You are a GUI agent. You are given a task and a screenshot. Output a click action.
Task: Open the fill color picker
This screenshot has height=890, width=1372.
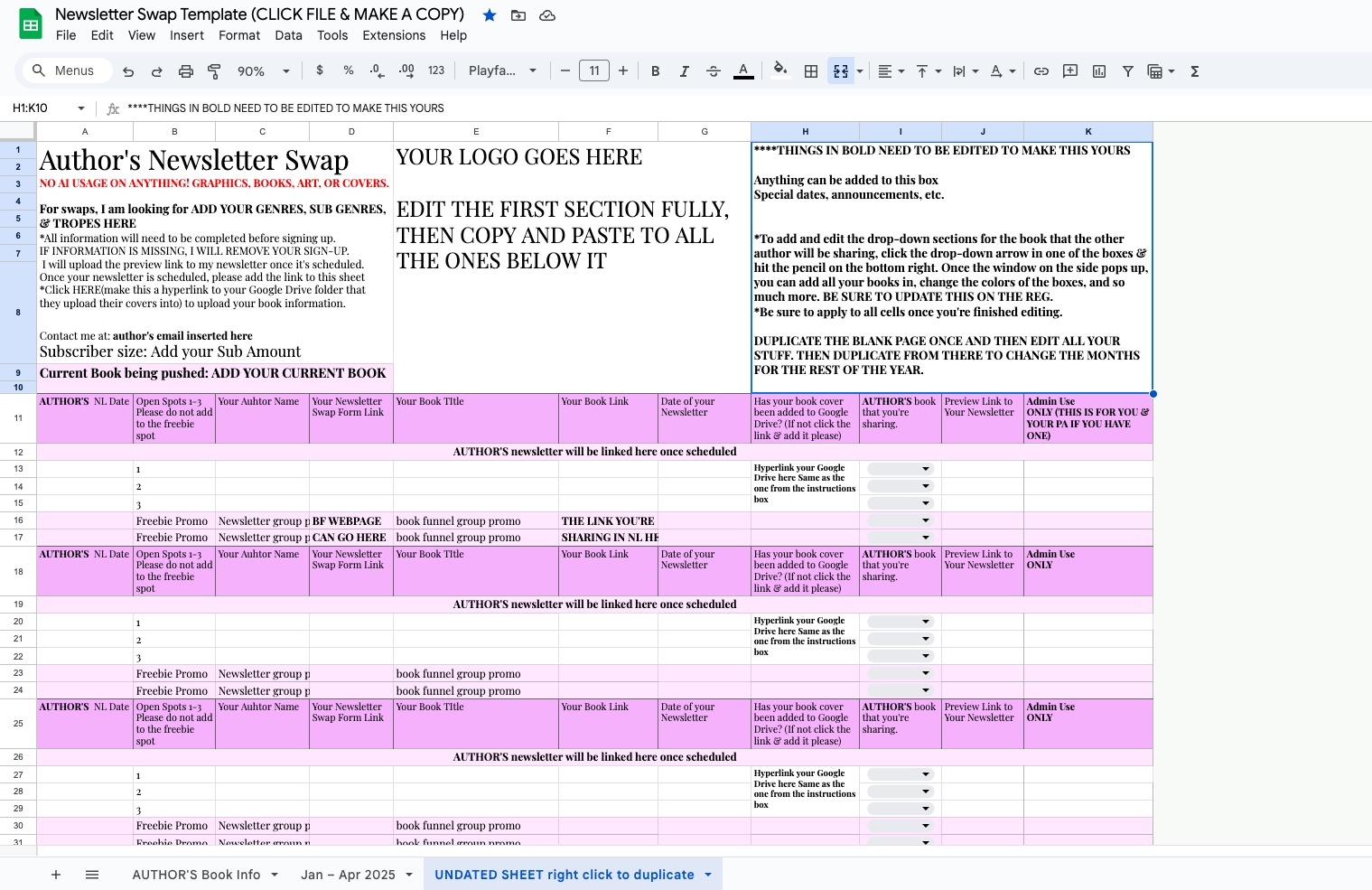click(780, 70)
